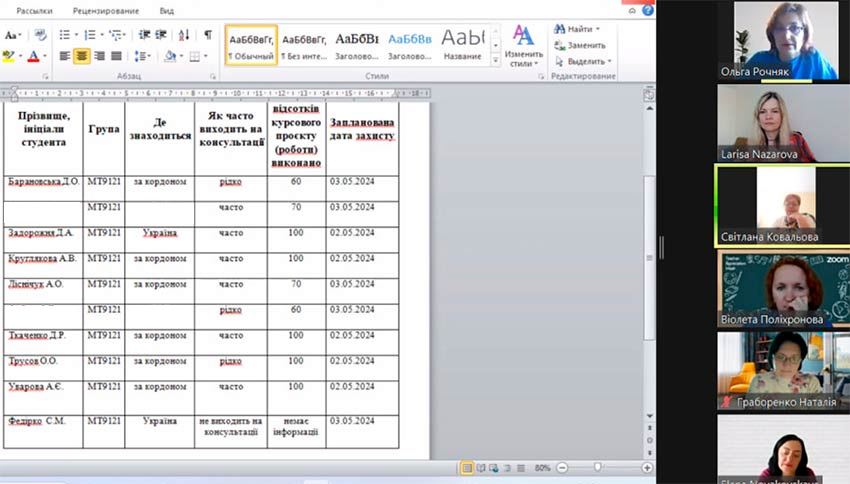Minimize the ribbon with the caret icon

632,11
